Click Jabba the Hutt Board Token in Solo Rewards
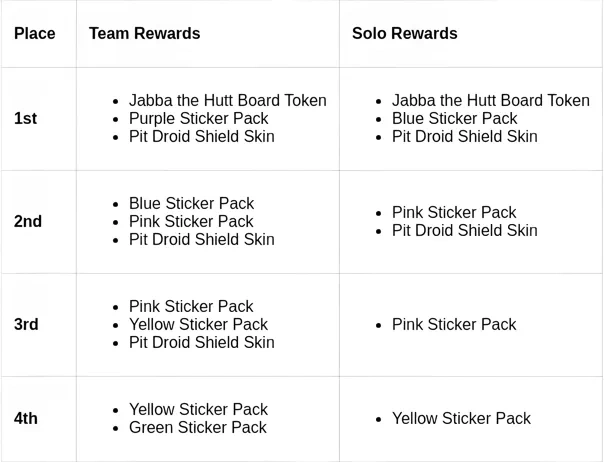 490,101
